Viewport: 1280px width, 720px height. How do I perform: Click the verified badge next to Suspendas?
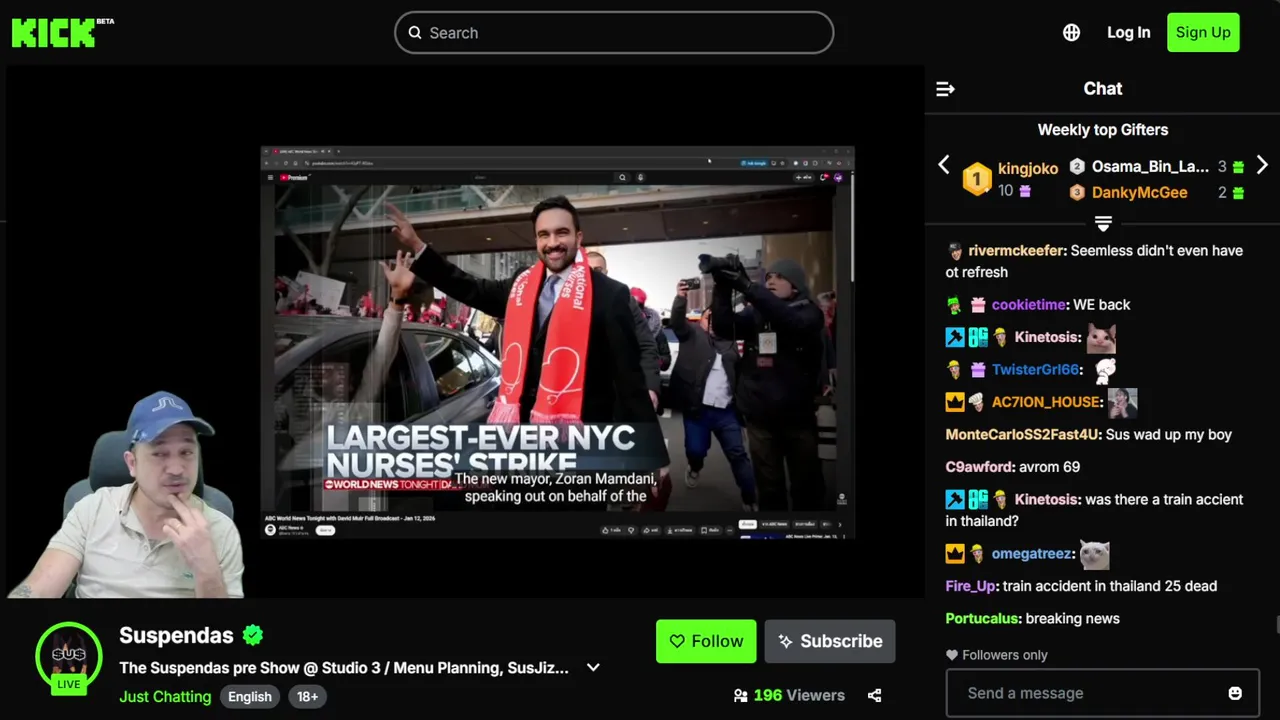253,635
